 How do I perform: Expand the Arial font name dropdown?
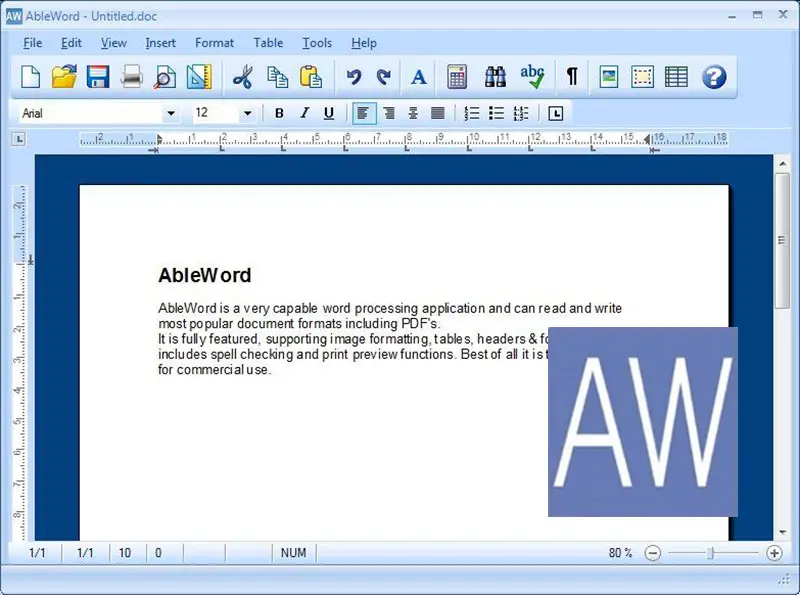[x=171, y=113]
